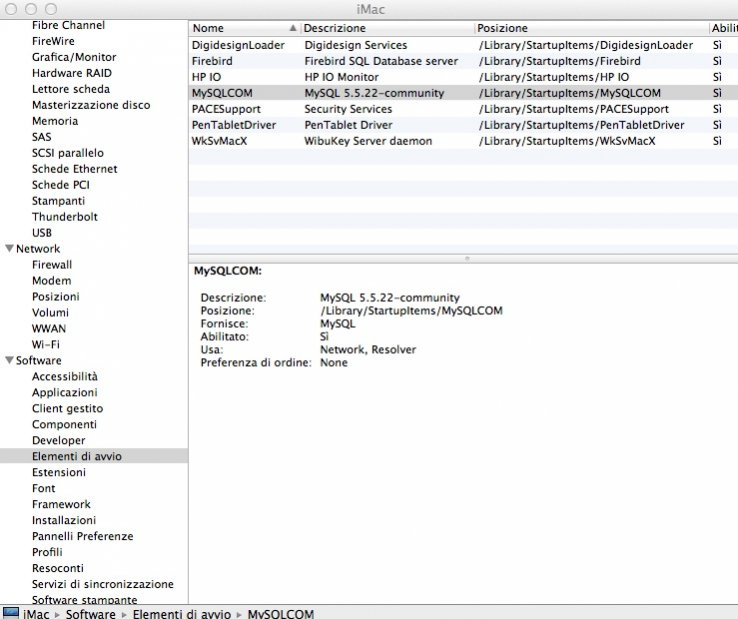Viewport: 738px width, 619px height.
Task: Select the MySQLCOM startup item row
Action: (463, 93)
